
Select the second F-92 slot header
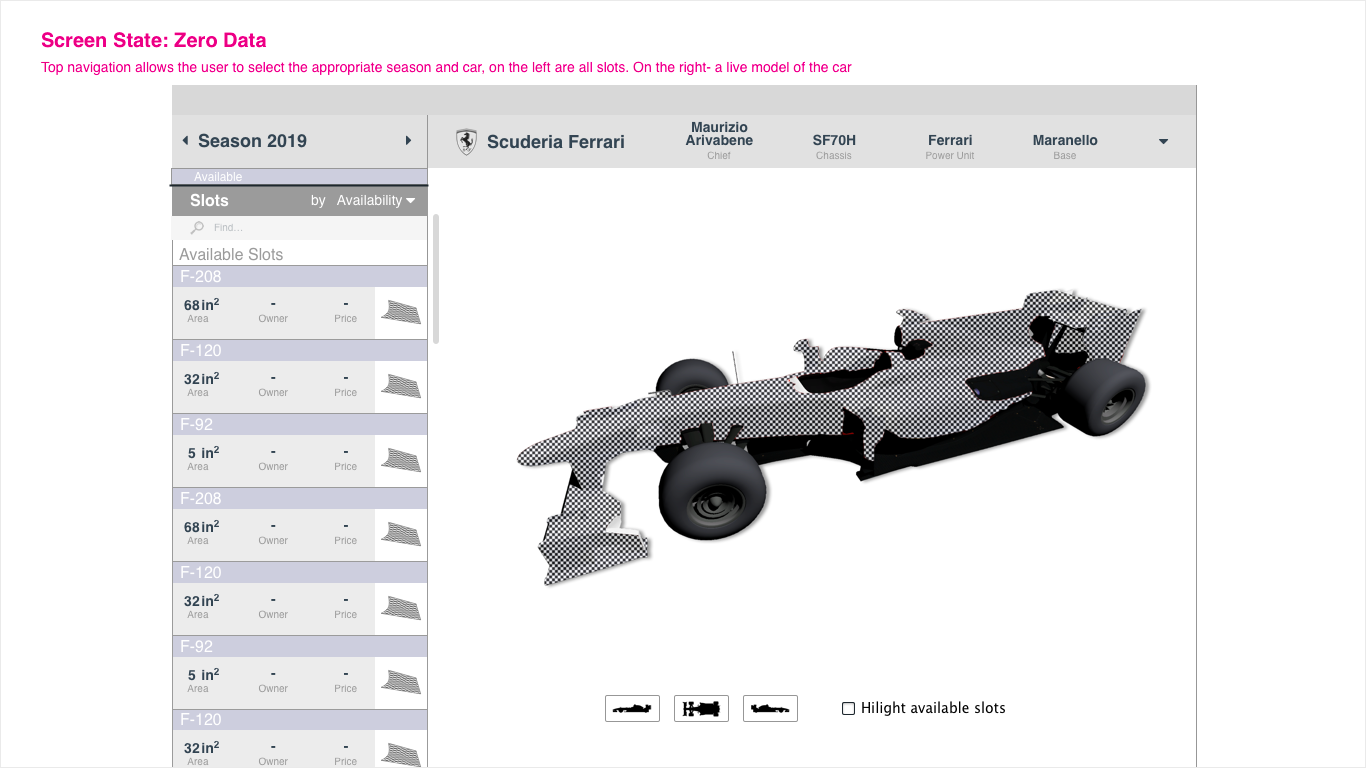(300, 647)
